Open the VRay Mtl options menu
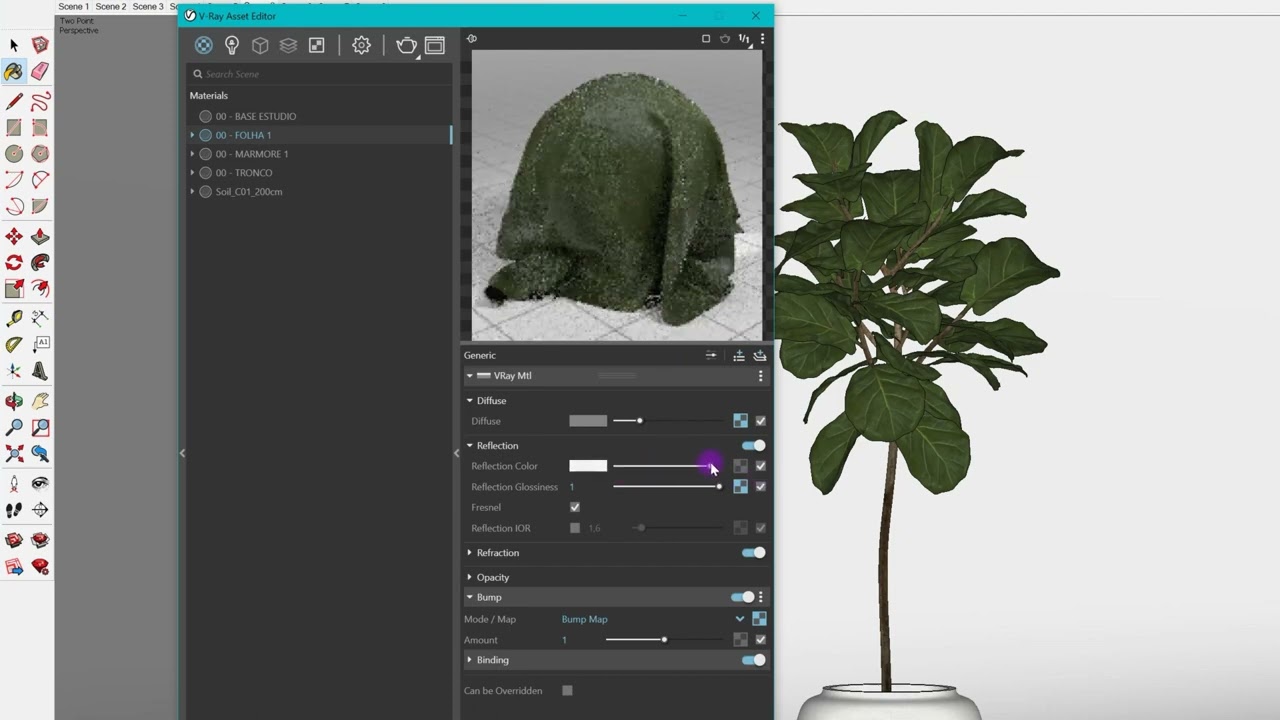1280x720 pixels. (x=760, y=376)
